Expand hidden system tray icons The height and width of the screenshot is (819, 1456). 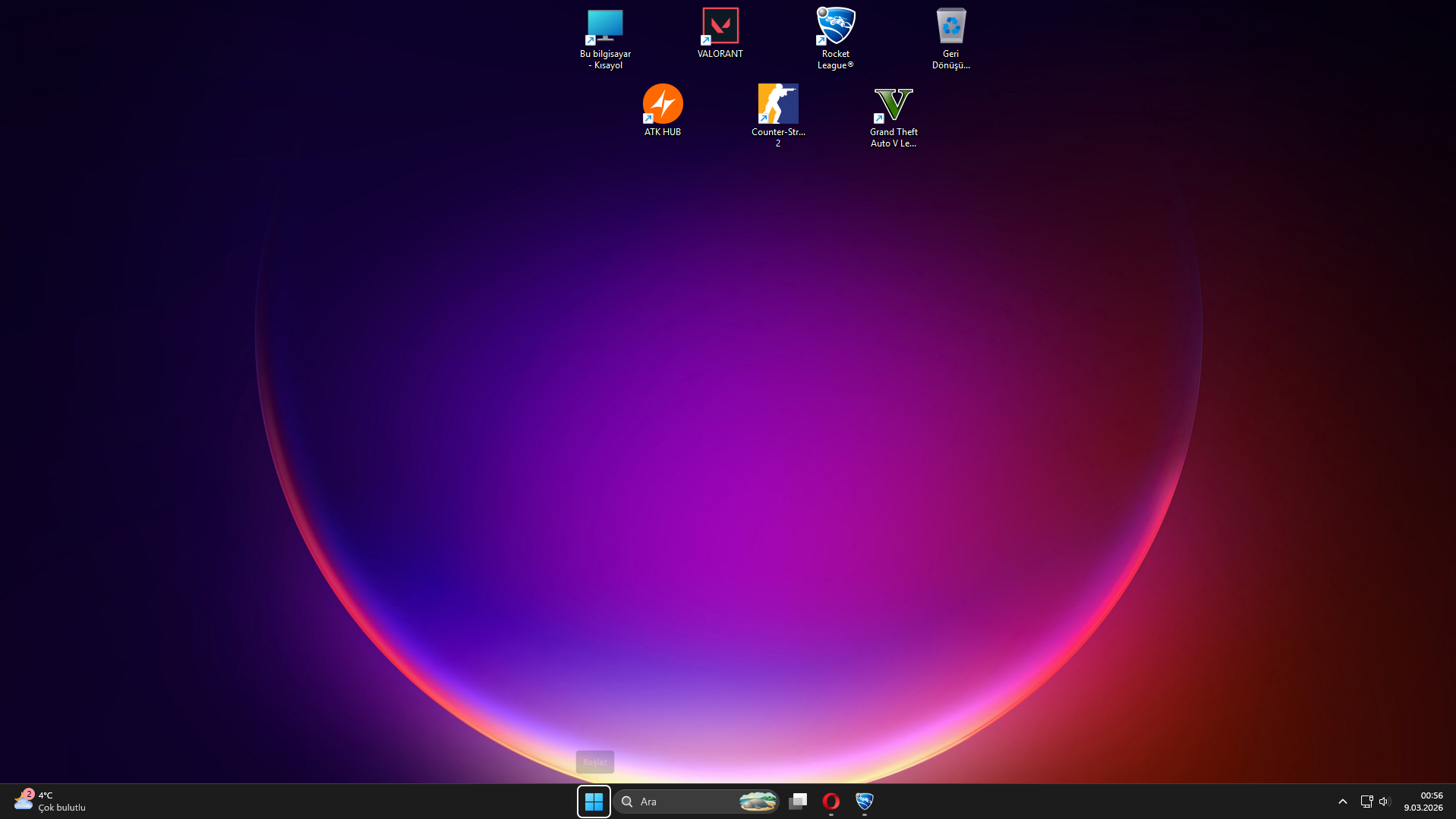point(1343,802)
